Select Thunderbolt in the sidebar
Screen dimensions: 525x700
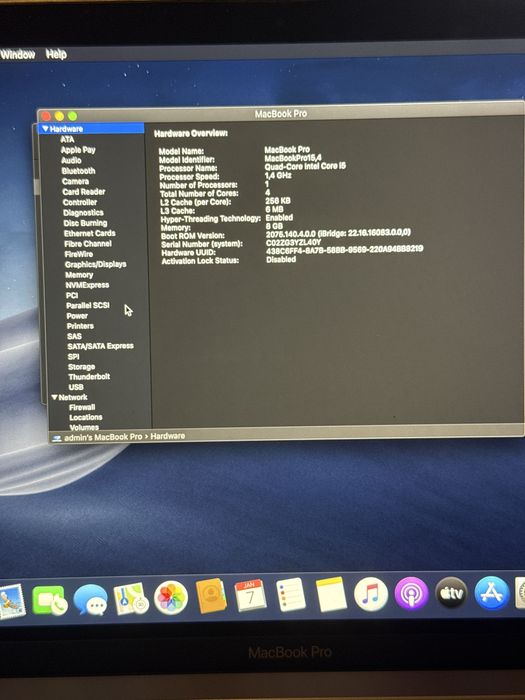89,376
